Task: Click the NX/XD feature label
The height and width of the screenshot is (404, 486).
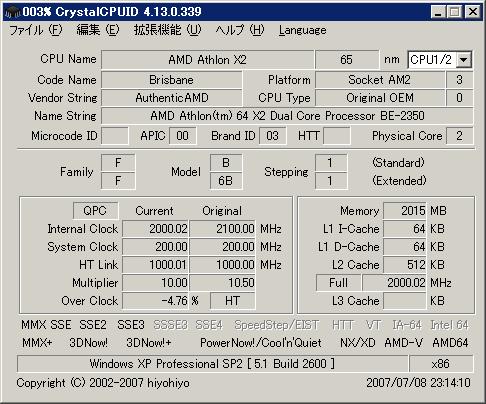Action: pyautogui.click(x=358, y=343)
